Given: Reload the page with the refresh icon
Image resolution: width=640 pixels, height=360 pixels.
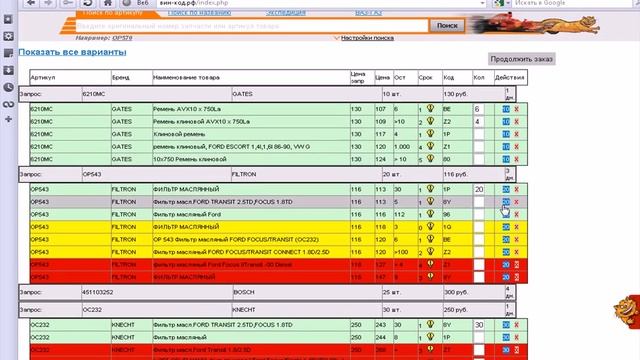Looking at the screenshot, I should 87,3.
